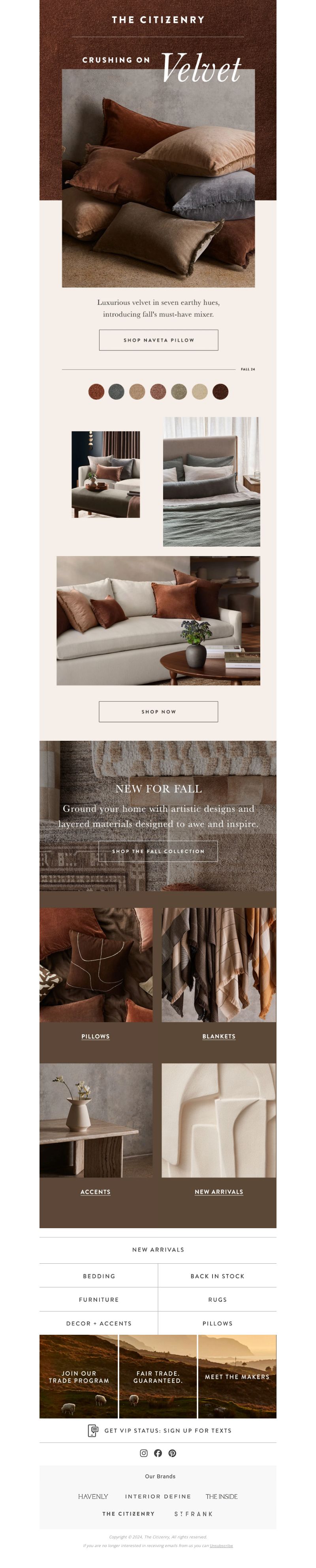
Task: Open the Instagram icon link
Action: (144, 1453)
